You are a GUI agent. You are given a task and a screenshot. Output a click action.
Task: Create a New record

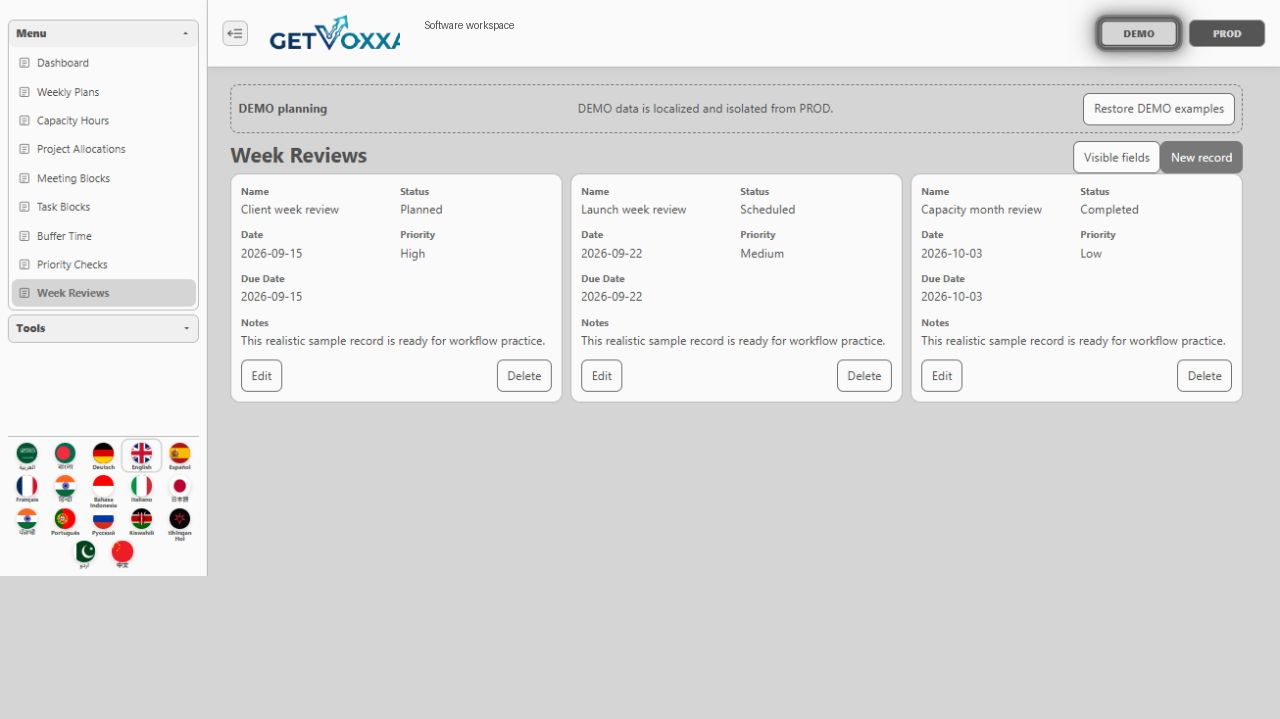pyautogui.click(x=1201, y=157)
